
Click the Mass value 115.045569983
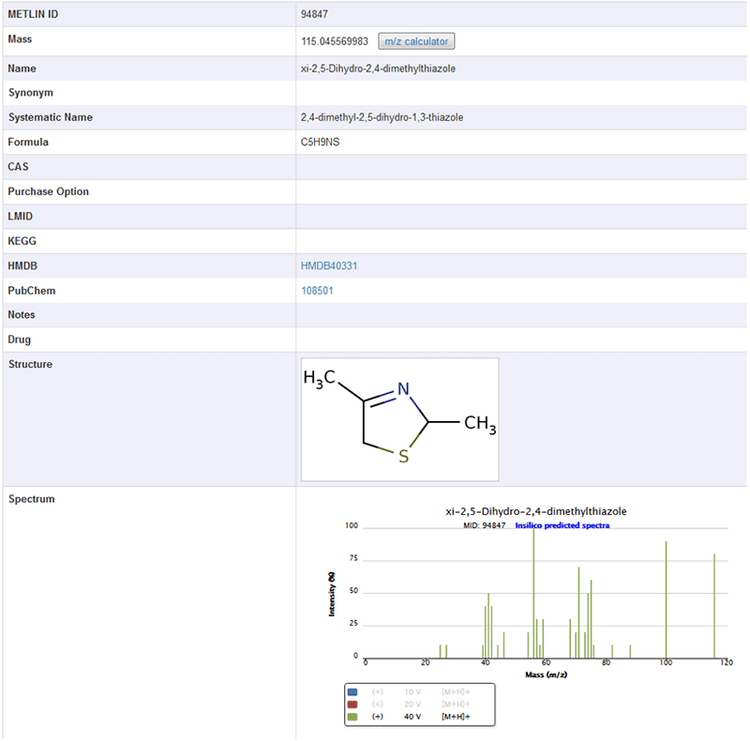click(x=335, y=42)
